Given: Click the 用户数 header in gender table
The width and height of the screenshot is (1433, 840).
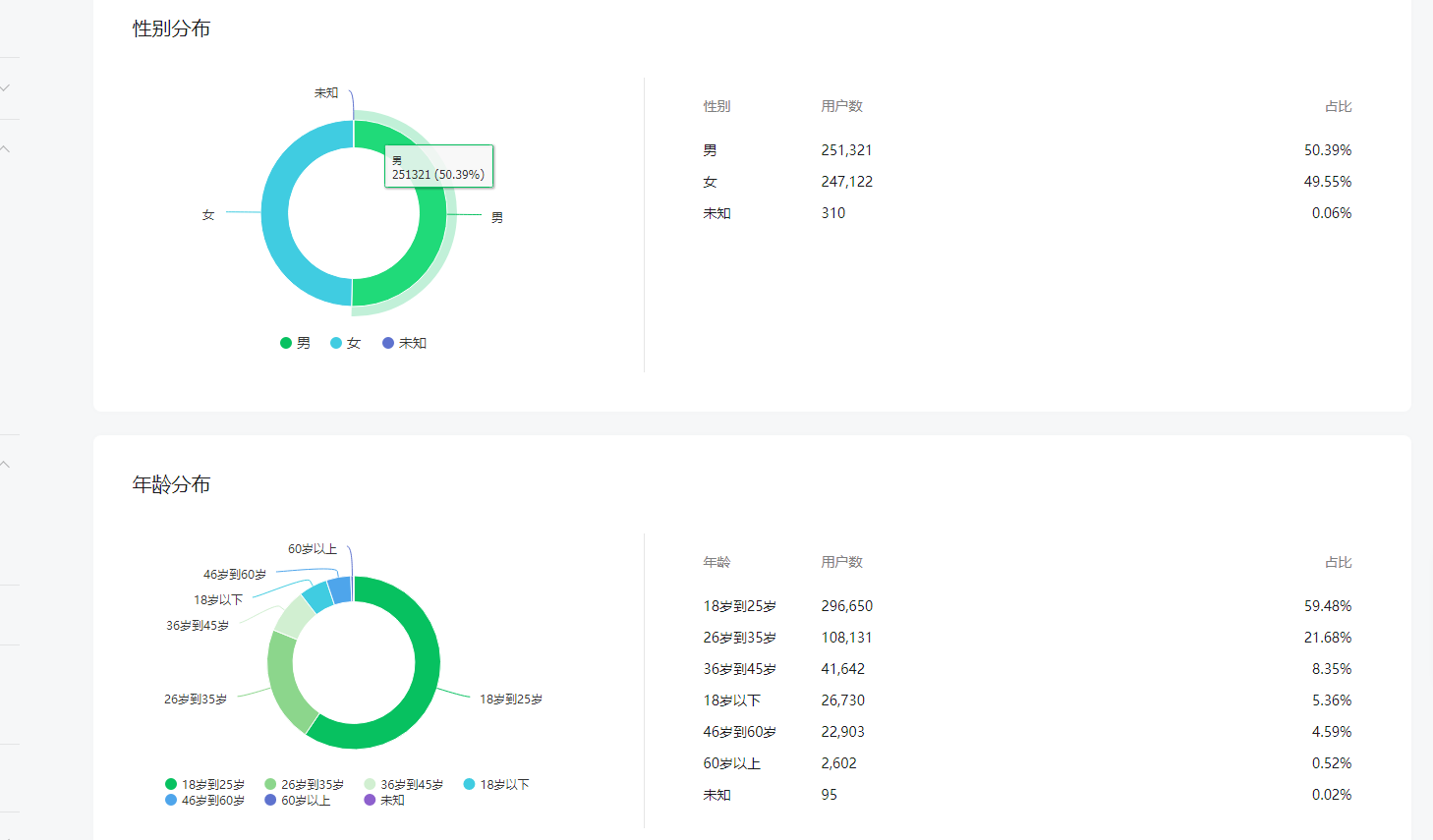Looking at the screenshot, I should pos(842,106).
